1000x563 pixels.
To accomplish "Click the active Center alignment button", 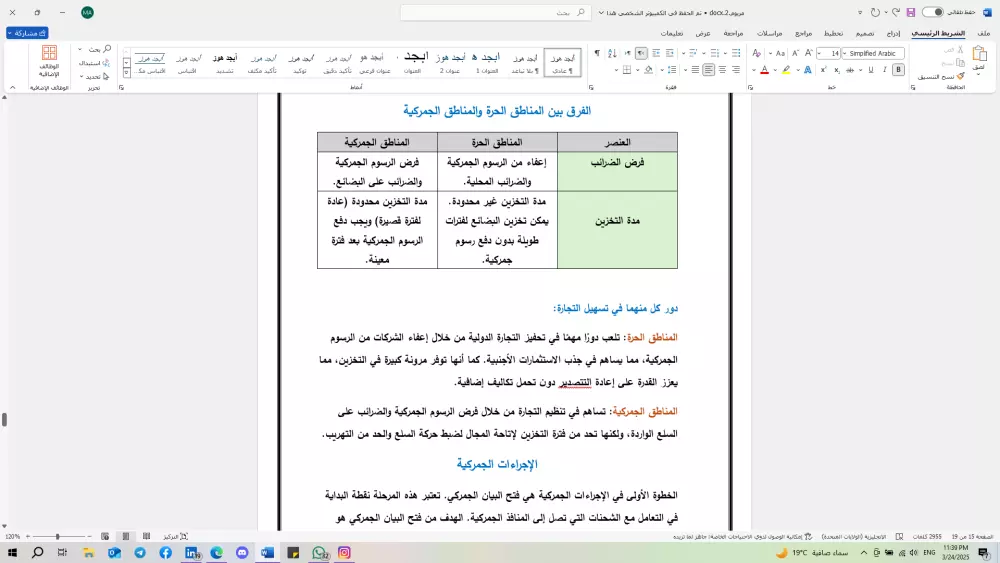I will tap(709, 70).
